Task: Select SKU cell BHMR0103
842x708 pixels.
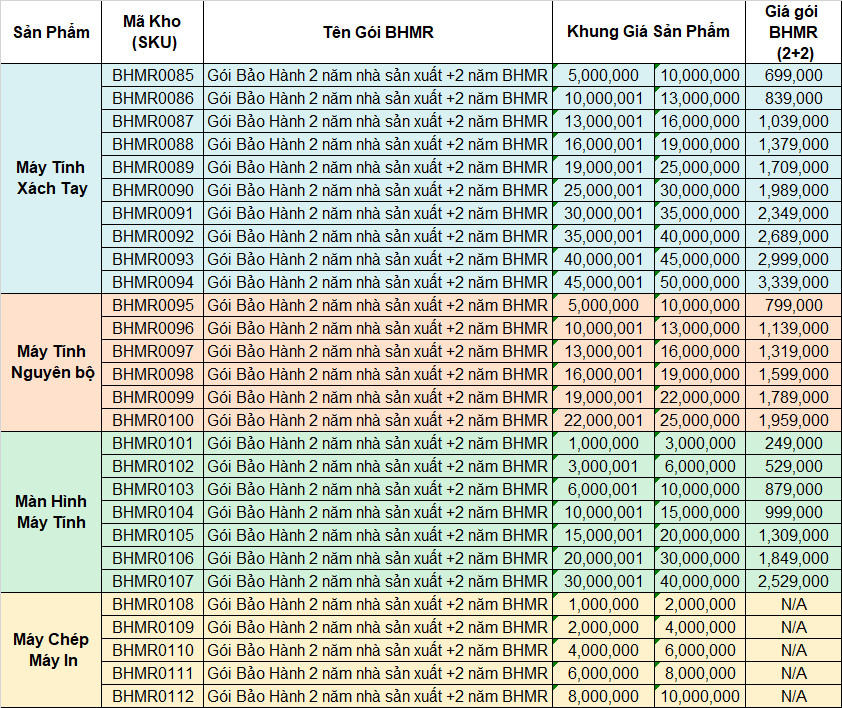Action: tap(153, 489)
